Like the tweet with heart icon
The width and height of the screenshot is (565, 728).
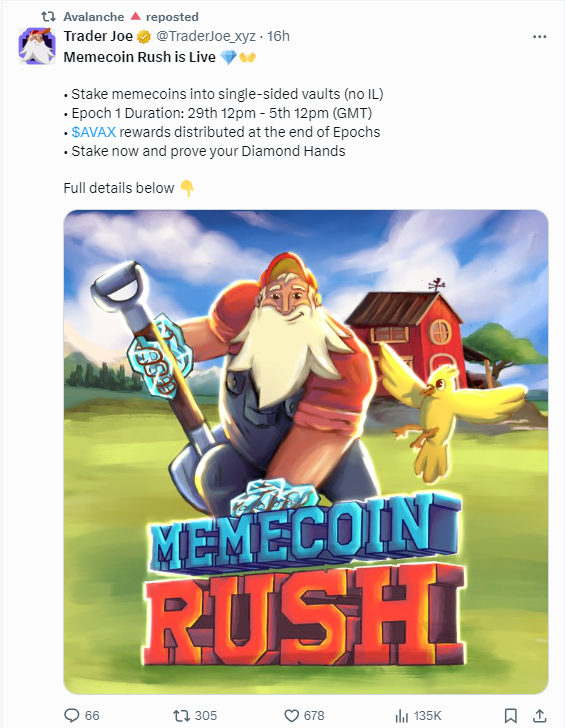(292, 715)
